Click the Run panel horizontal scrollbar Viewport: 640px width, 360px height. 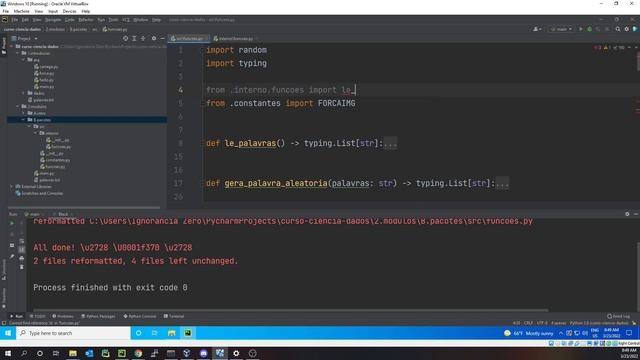[x=291, y=310]
